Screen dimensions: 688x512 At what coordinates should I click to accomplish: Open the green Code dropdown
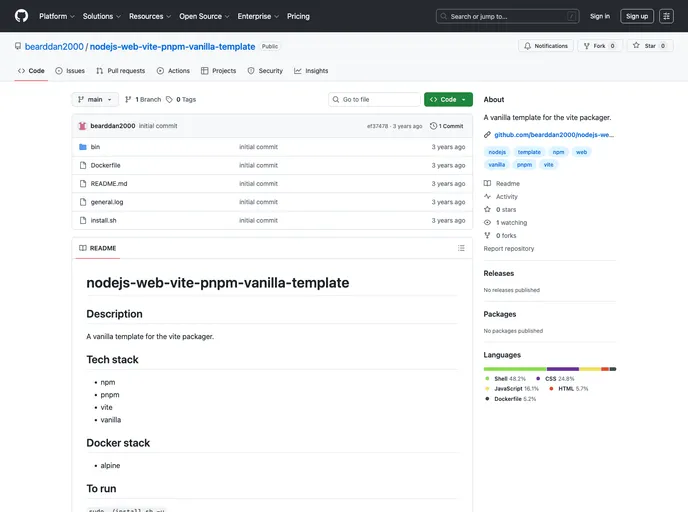[x=448, y=100]
